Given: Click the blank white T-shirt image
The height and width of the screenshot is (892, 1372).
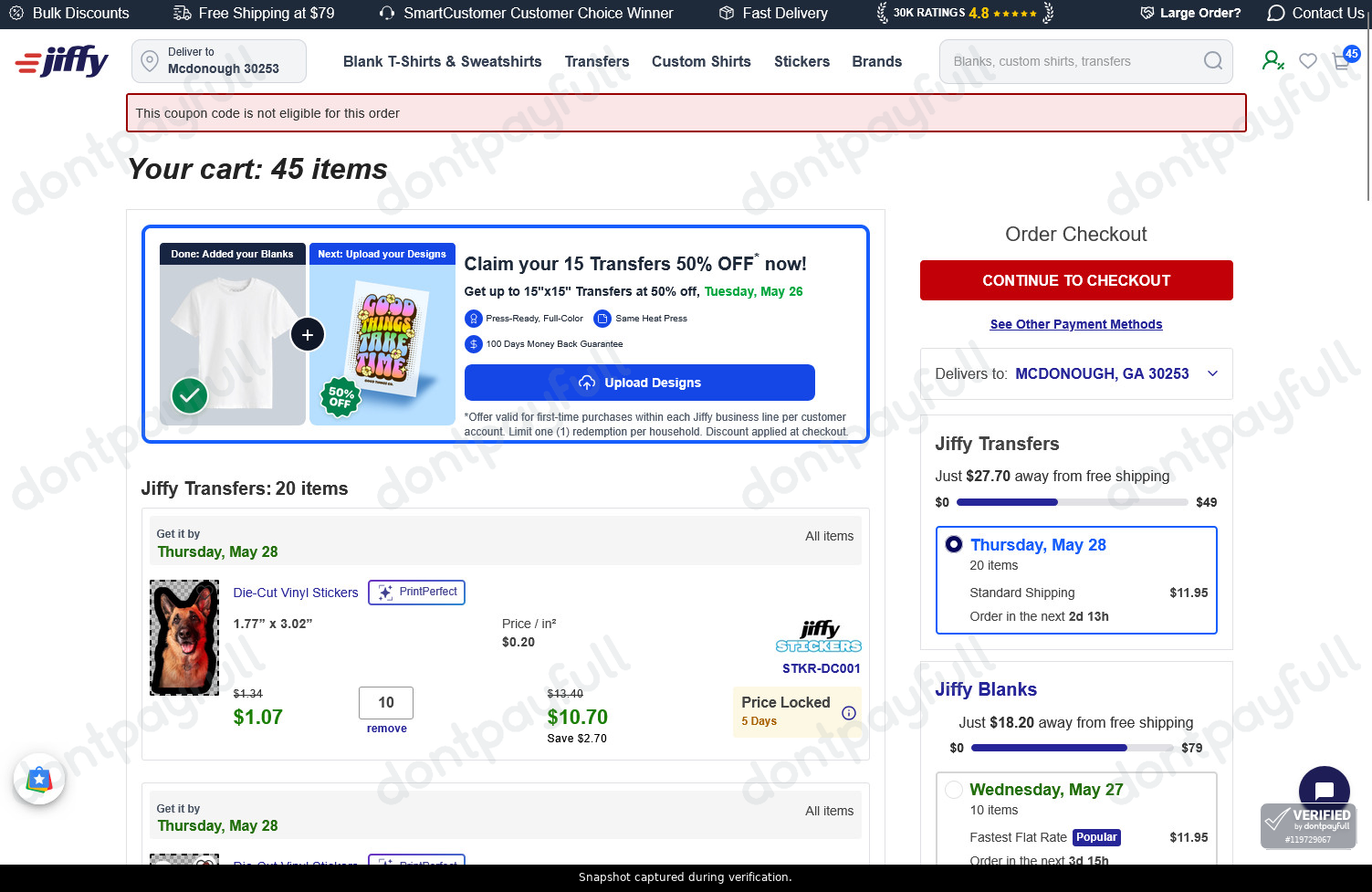Looking at the screenshot, I should point(233,344).
